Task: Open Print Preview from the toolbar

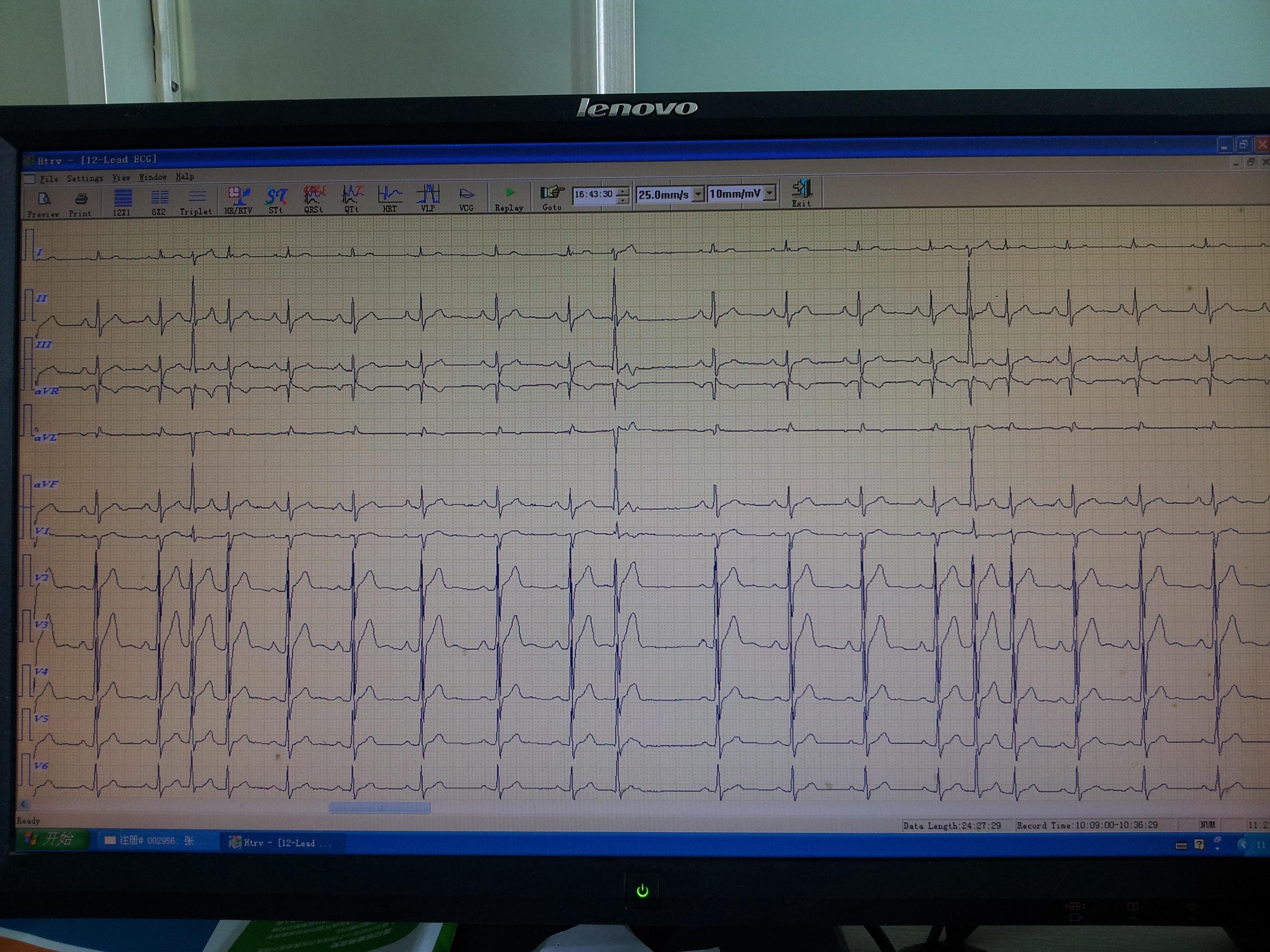Action: click(43, 204)
